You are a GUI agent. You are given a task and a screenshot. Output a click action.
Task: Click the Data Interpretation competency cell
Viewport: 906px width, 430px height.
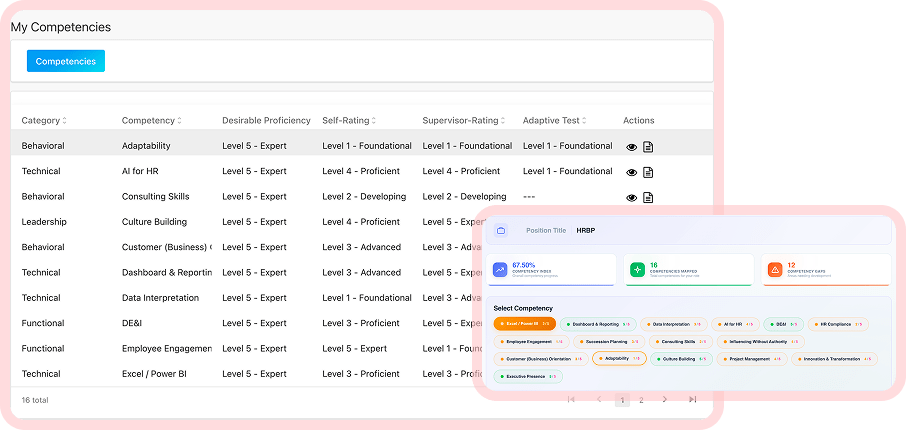[160, 298]
